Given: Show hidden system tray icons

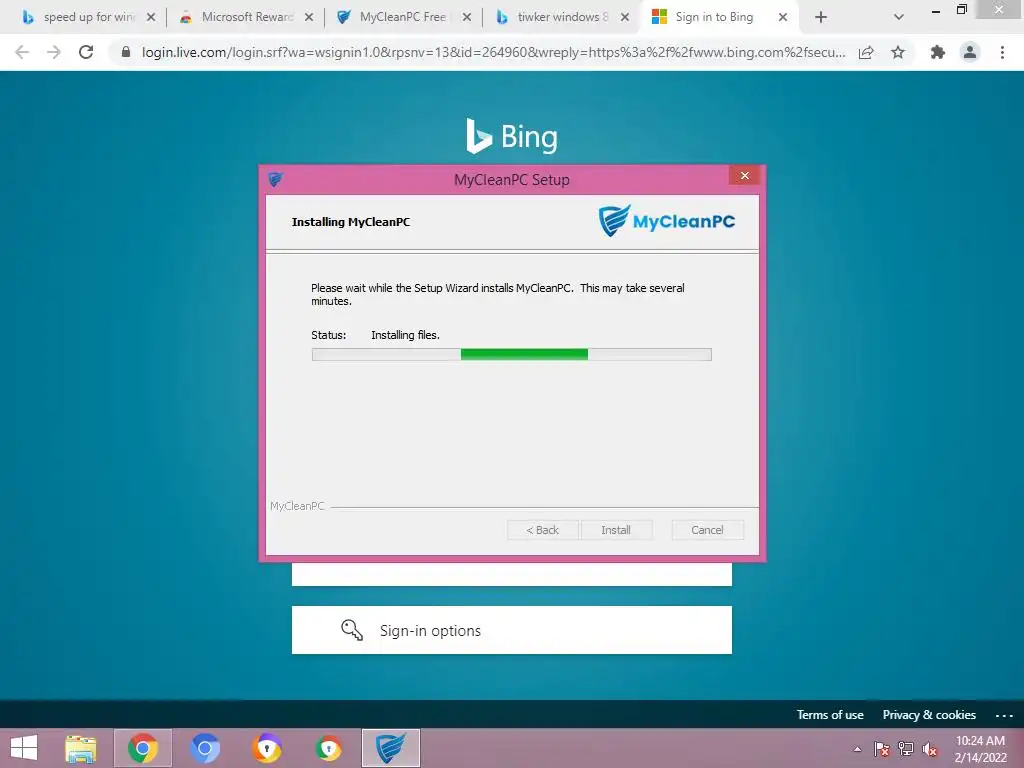Looking at the screenshot, I should (857, 749).
